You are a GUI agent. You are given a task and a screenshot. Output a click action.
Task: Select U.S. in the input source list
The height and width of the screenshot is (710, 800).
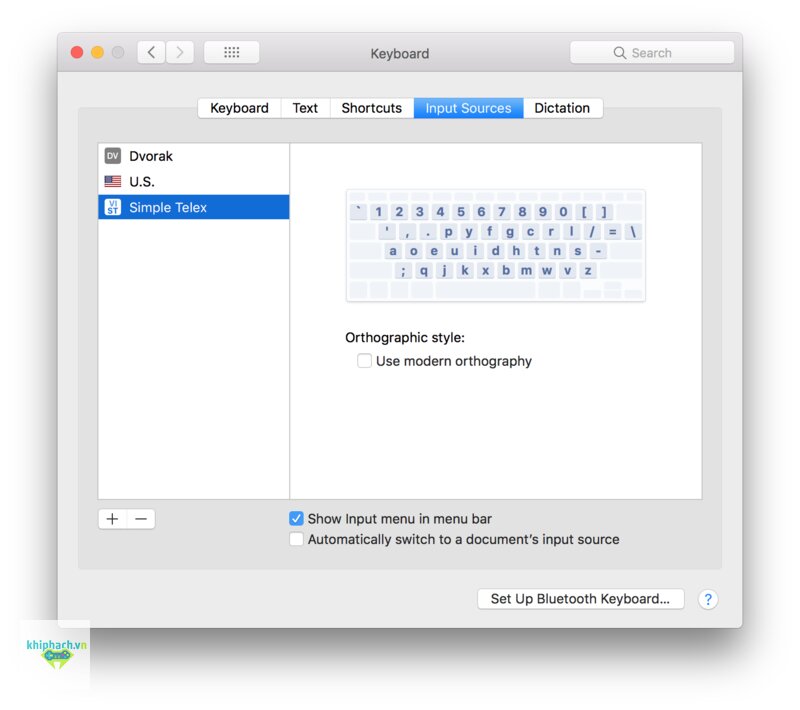click(194, 181)
